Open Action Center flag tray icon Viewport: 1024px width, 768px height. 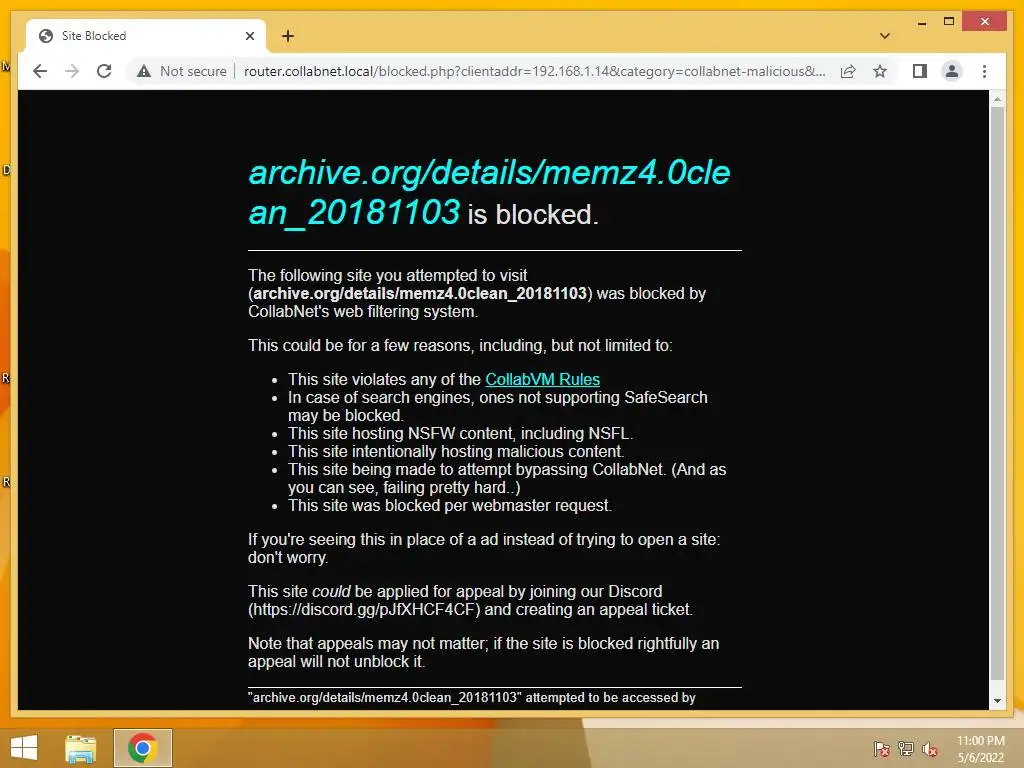click(x=882, y=749)
